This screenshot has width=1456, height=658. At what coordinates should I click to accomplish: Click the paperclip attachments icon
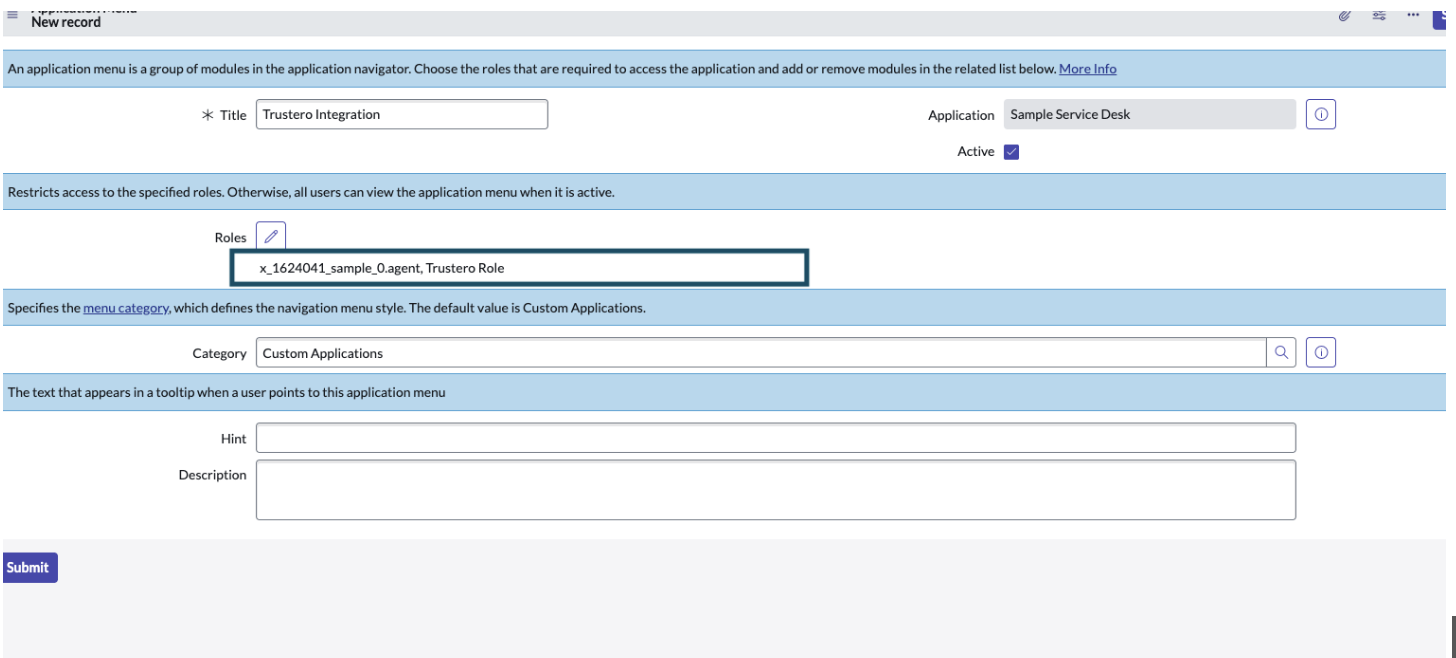click(1345, 15)
